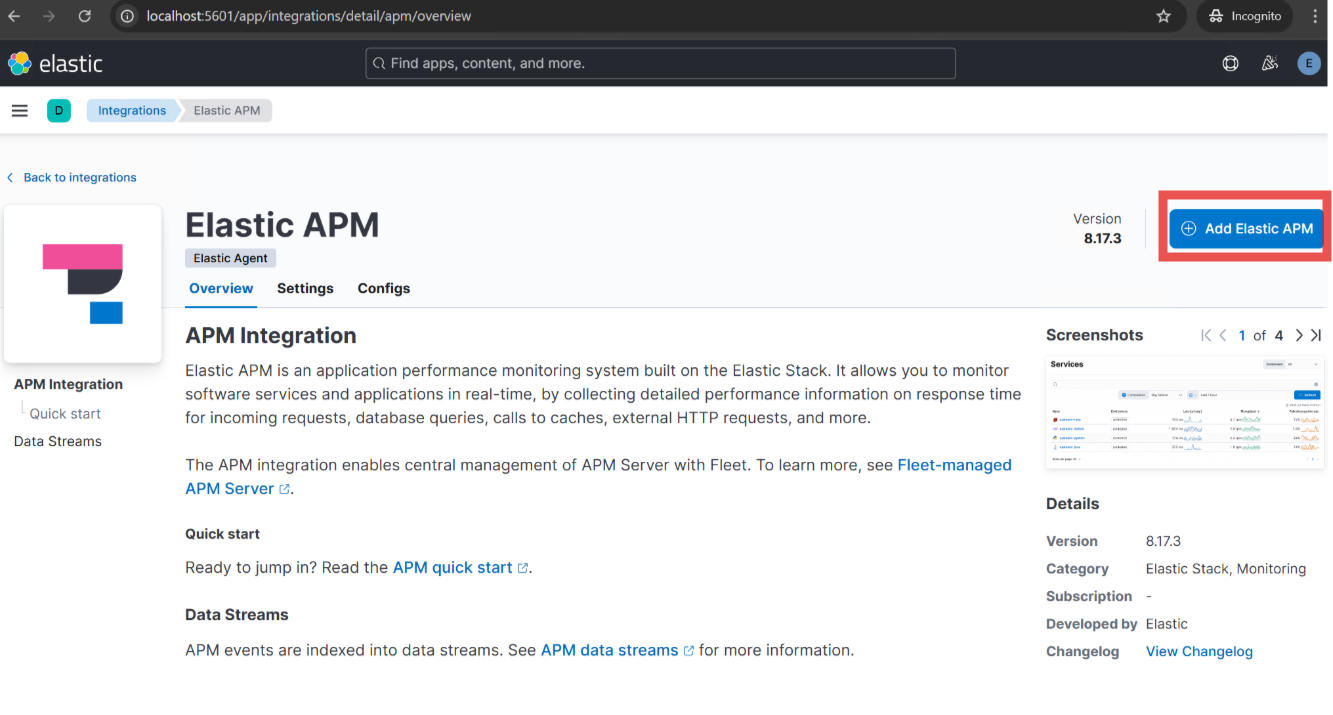Switch to the Settings tab
The width and height of the screenshot is (1333, 715).
(305, 288)
